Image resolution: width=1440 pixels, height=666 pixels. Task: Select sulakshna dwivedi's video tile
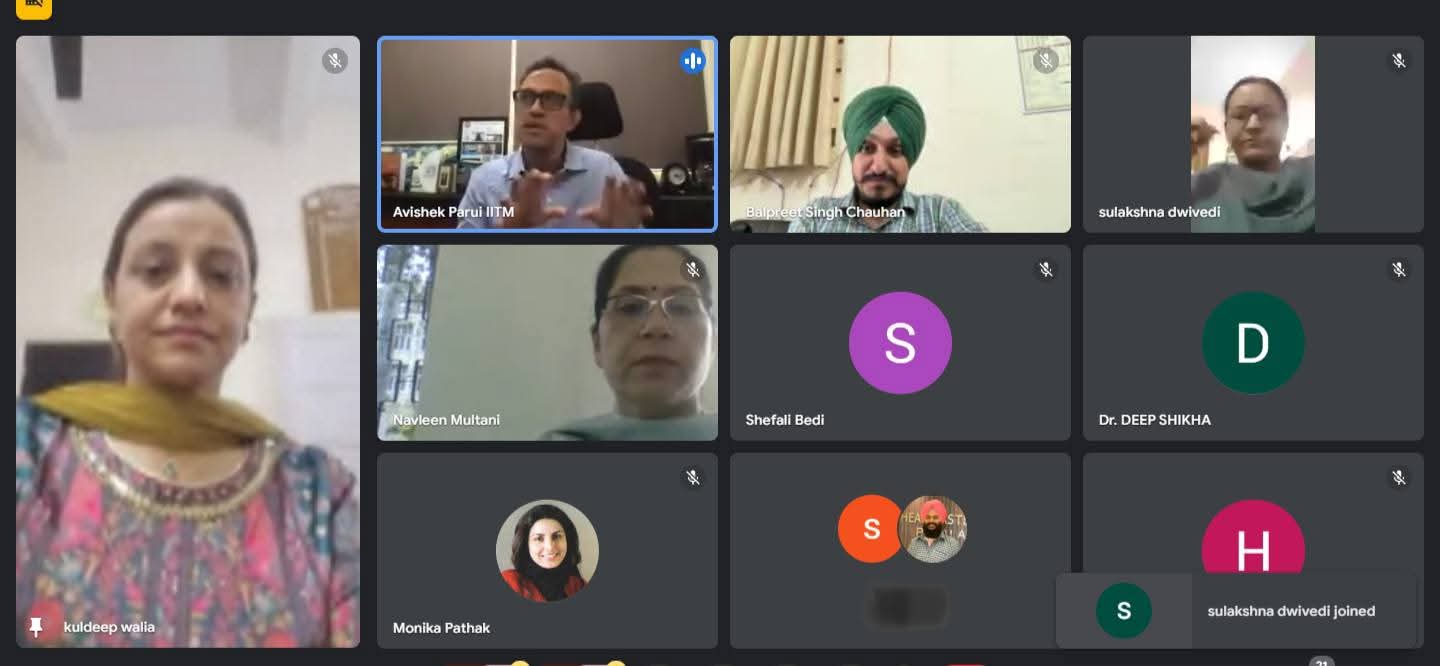1253,134
